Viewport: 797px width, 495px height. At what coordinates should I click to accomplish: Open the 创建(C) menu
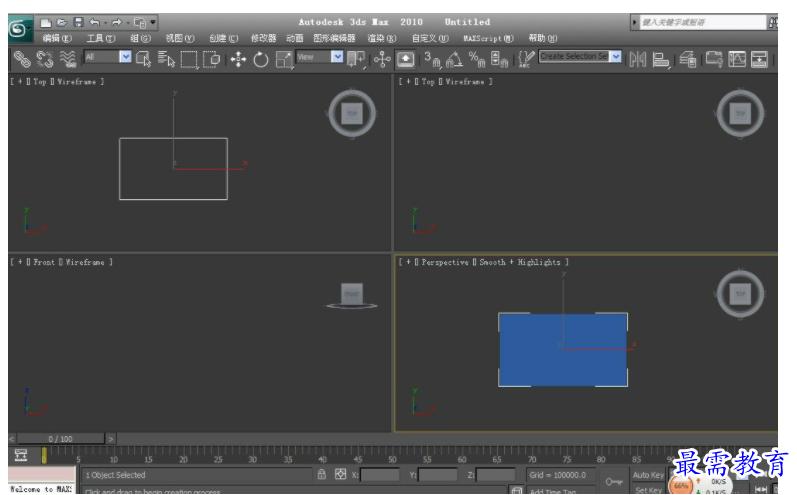224,38
